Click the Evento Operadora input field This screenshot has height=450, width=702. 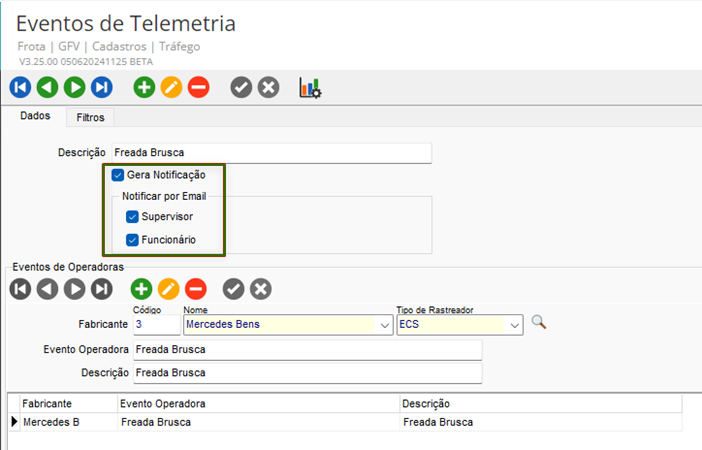307,350
